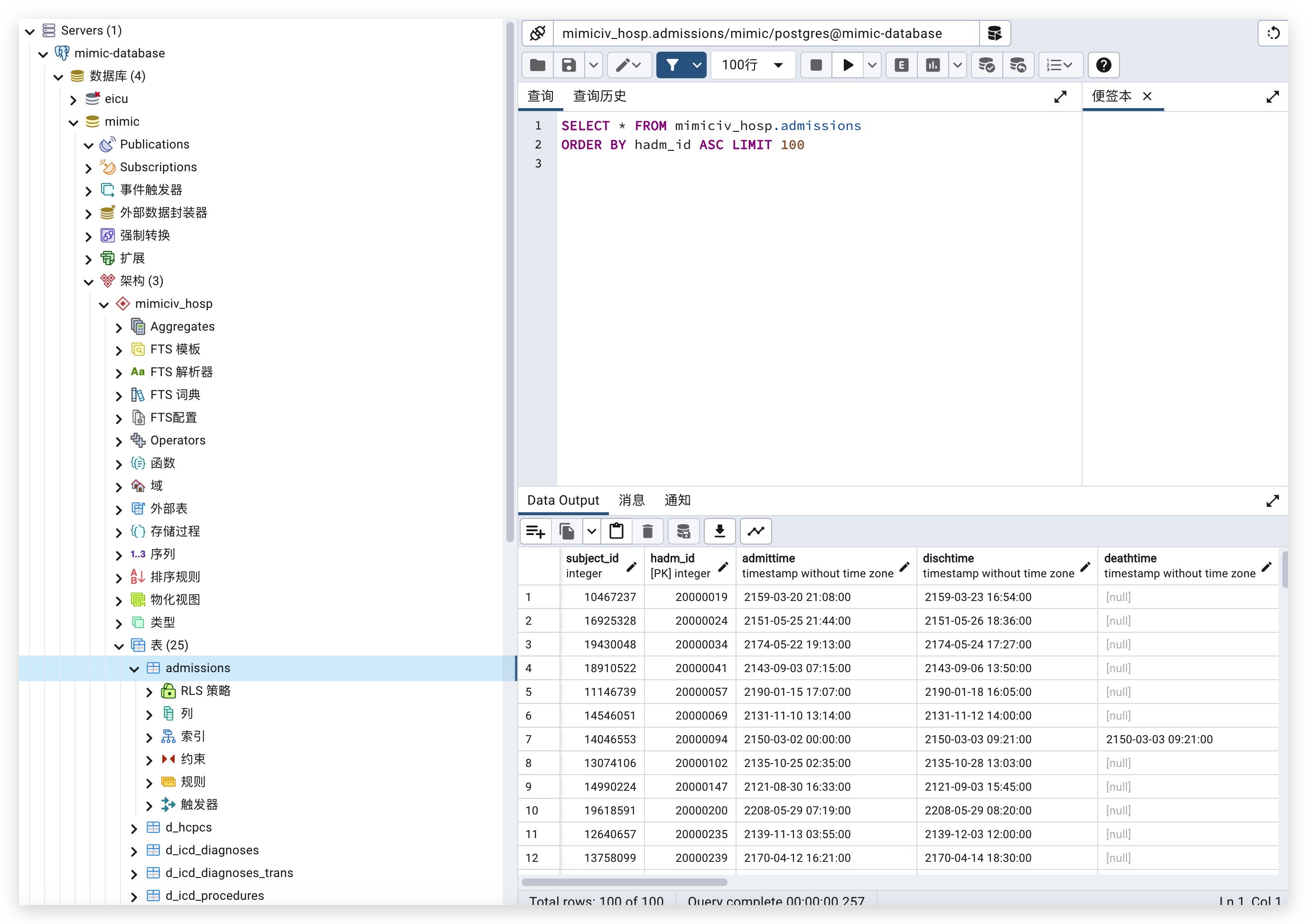Screen dimensions: 1307x924
Task: Click the Explain query icon
Action: click(x=902, y=65)
